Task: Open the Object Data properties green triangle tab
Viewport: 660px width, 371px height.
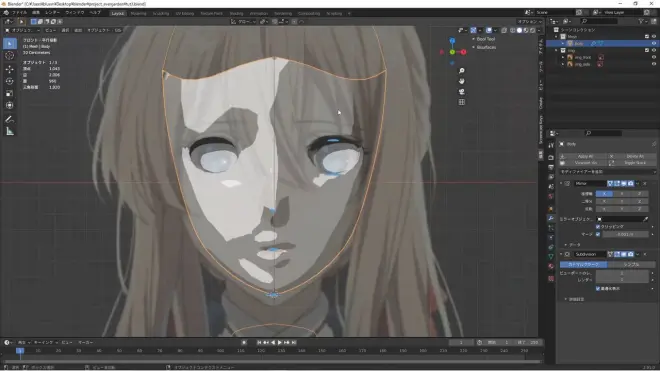Action: click(x=551, y=256)
